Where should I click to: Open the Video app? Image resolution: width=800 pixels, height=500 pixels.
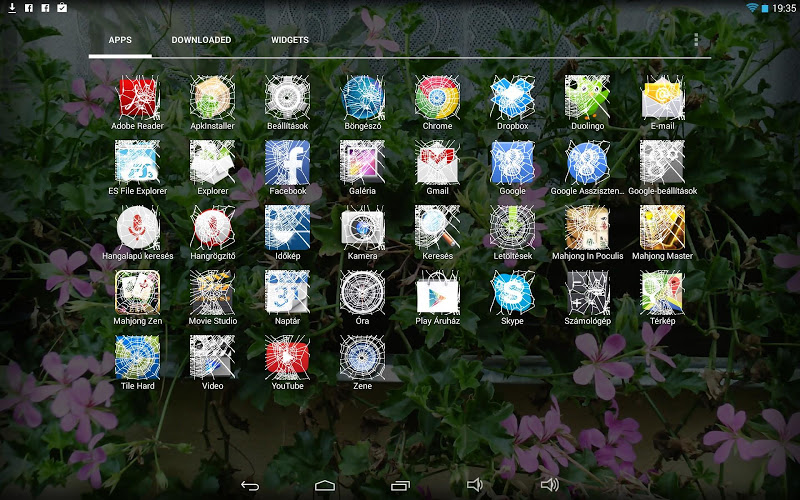212,358
